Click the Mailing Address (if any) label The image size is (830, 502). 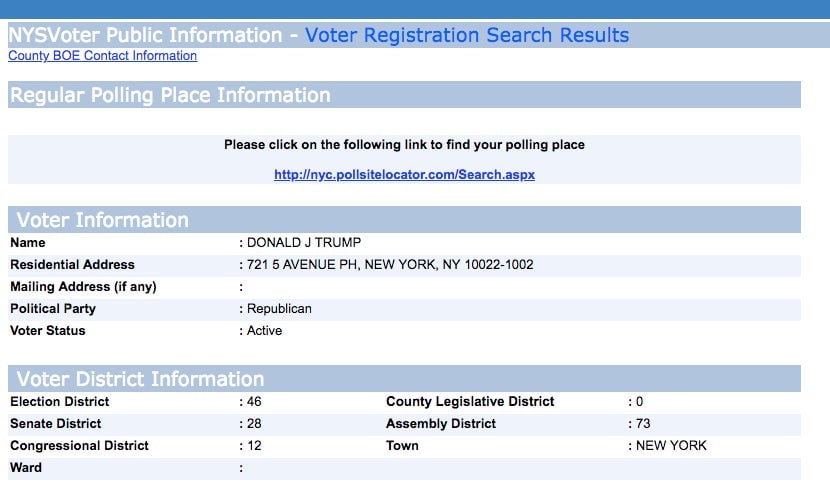(x=83, y=286)
